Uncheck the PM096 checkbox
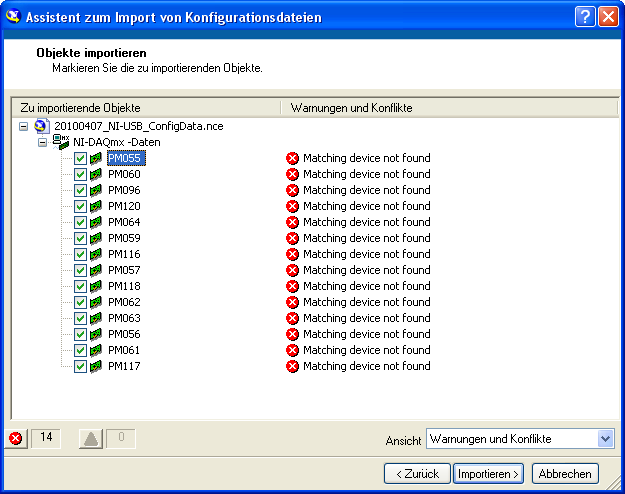 click(81, 190)
